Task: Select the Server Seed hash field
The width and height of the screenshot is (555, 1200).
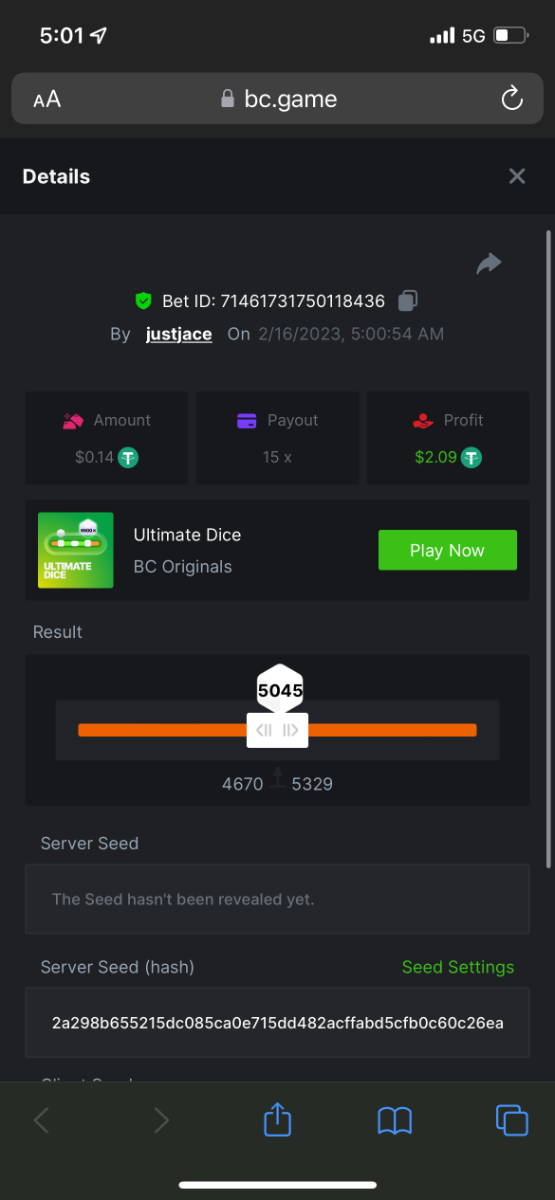Action: (x=277, y=1022)
